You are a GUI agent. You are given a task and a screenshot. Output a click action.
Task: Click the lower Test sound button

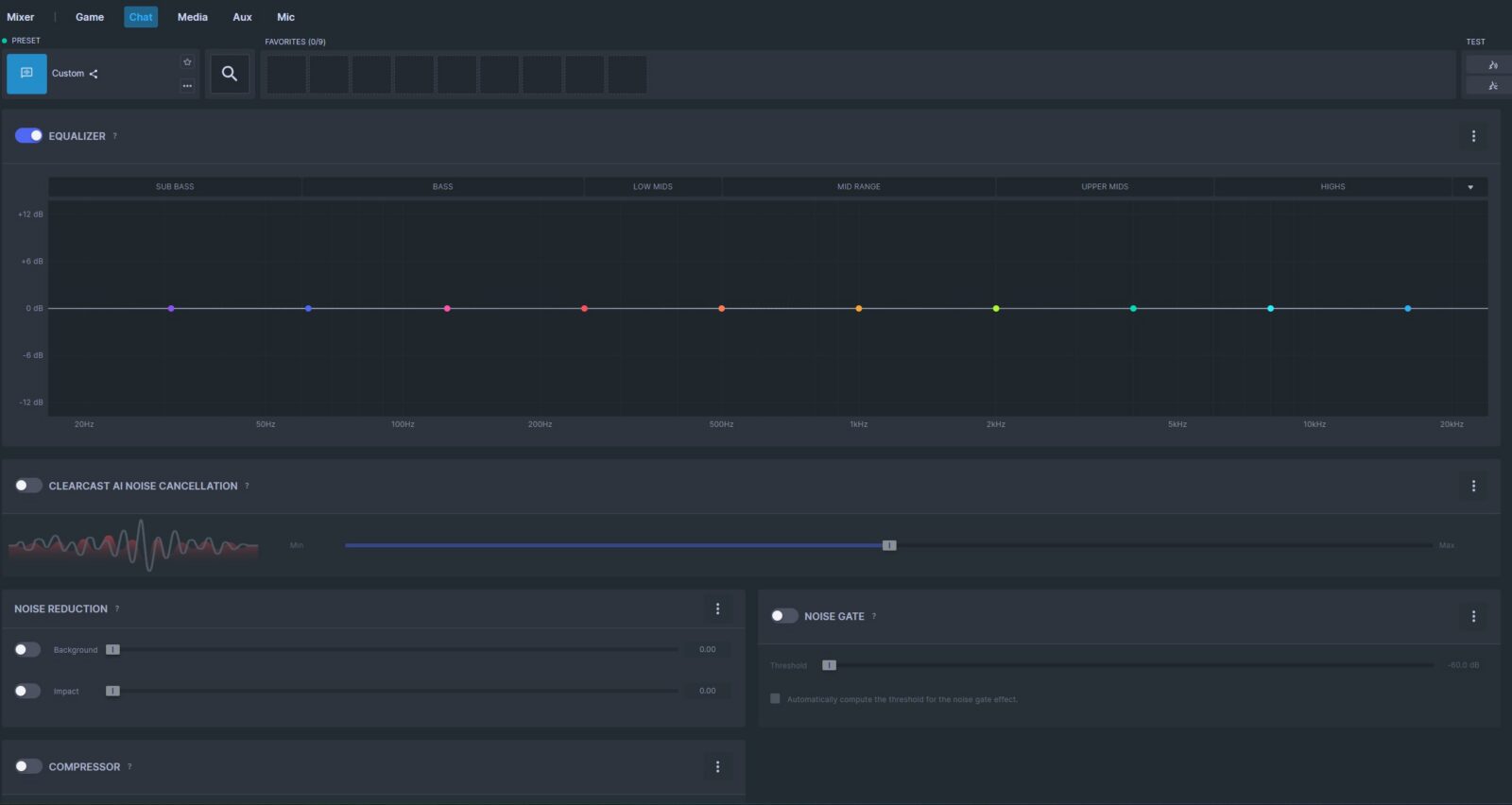point(1492,86)
